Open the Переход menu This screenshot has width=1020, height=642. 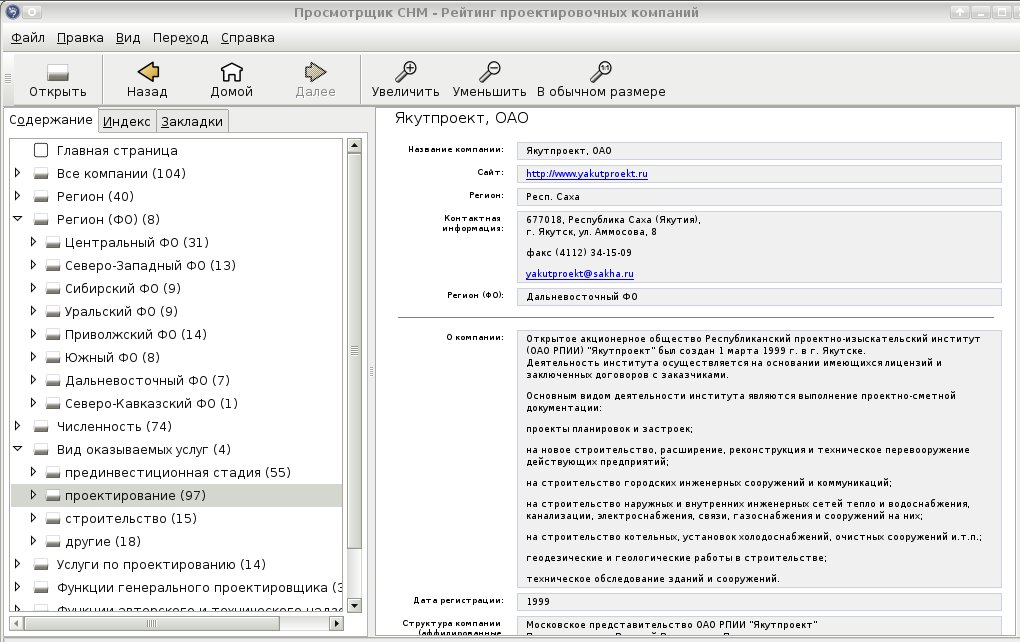click(x=180, y=38)
